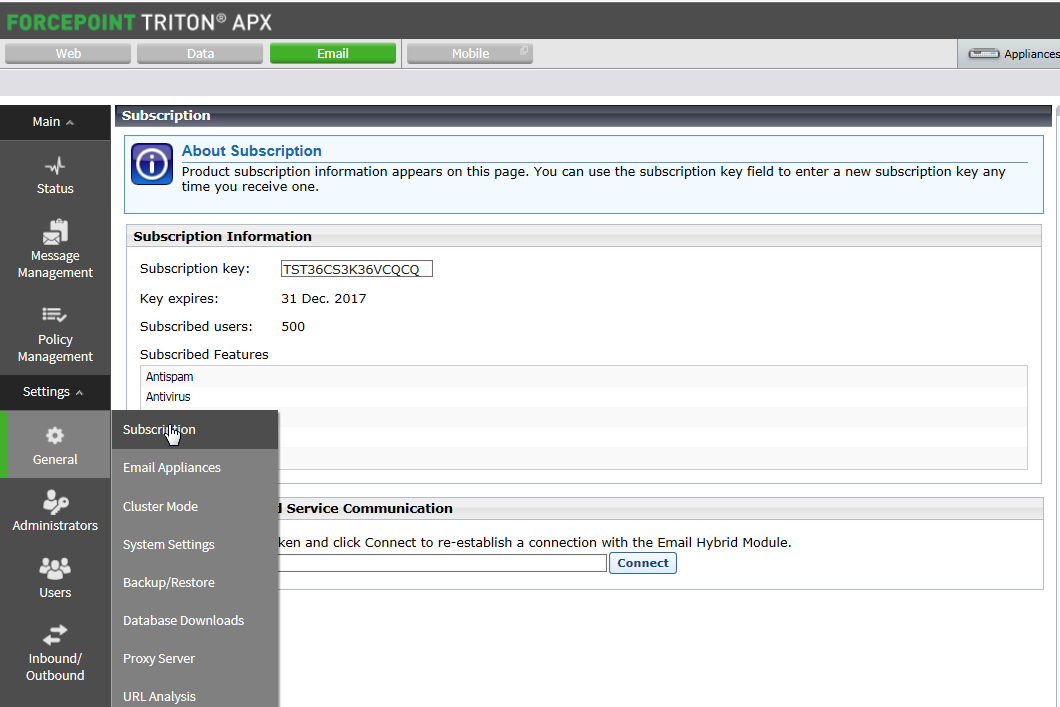
Task: Open System Settings from General flyout
Action: pos(195,544)
